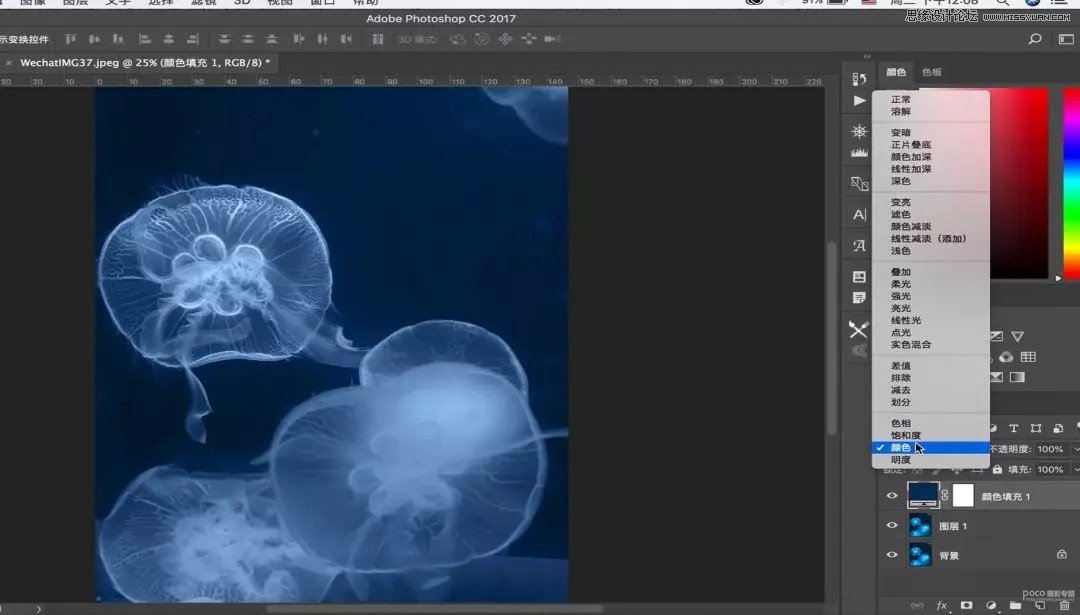
Task: Add a layer style with fx icon
Action: click(x=942, y=605)
